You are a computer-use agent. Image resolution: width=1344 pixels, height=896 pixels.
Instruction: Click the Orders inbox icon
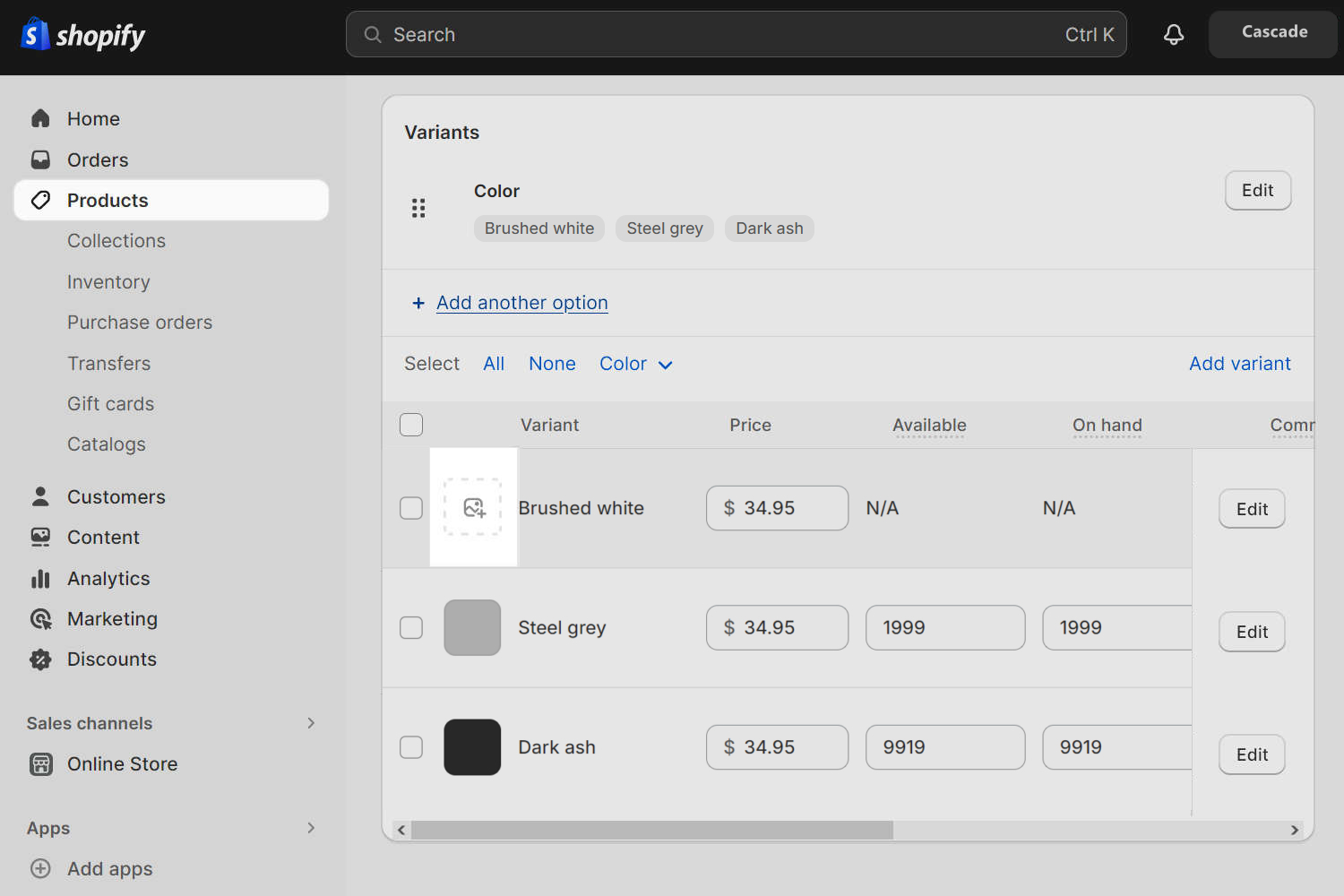(40, 159)
